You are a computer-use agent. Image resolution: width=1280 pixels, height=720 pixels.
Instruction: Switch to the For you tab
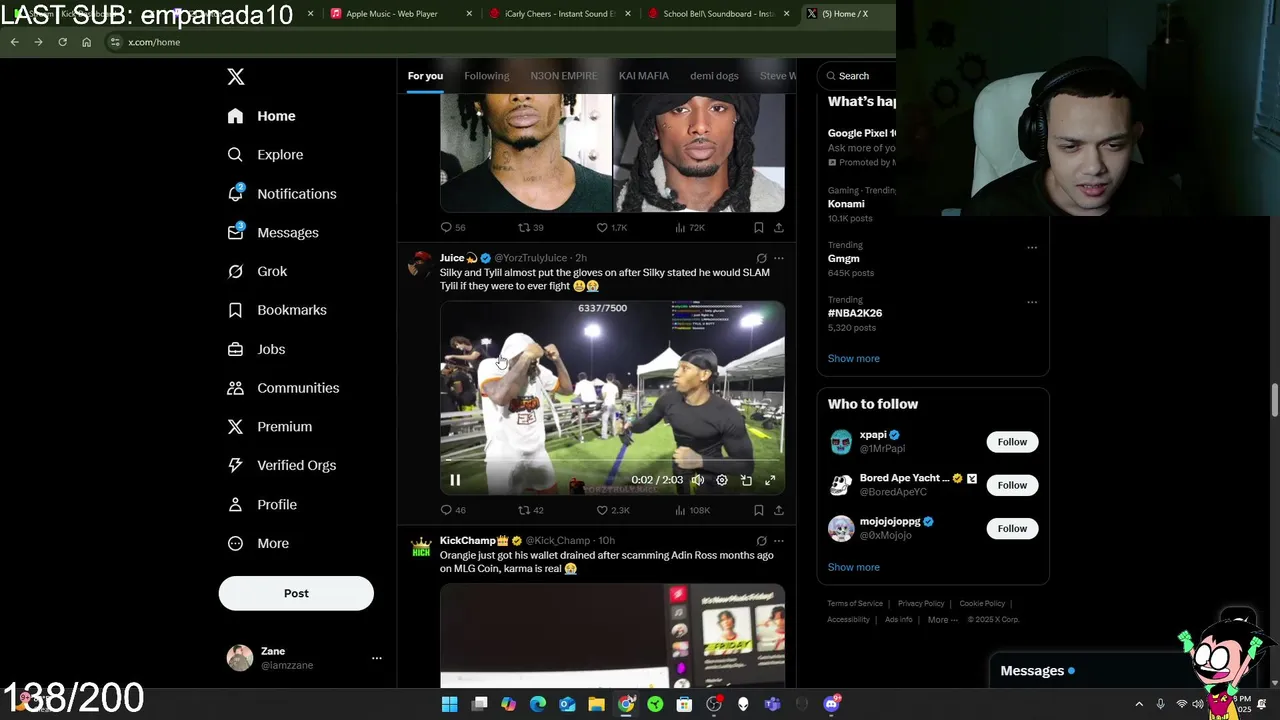coord(425,76)
